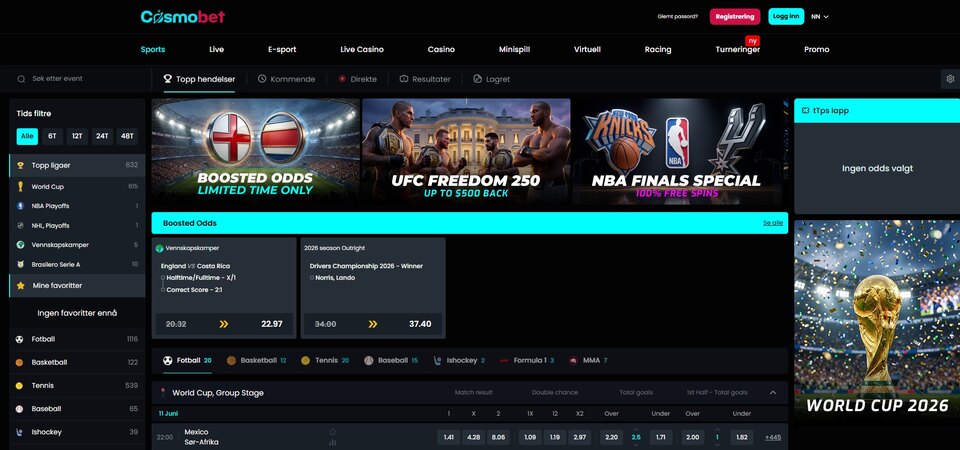Screen dimensions: 960x450
Task: Click the bet slip ticket icon
Action: tap(805, 111)
